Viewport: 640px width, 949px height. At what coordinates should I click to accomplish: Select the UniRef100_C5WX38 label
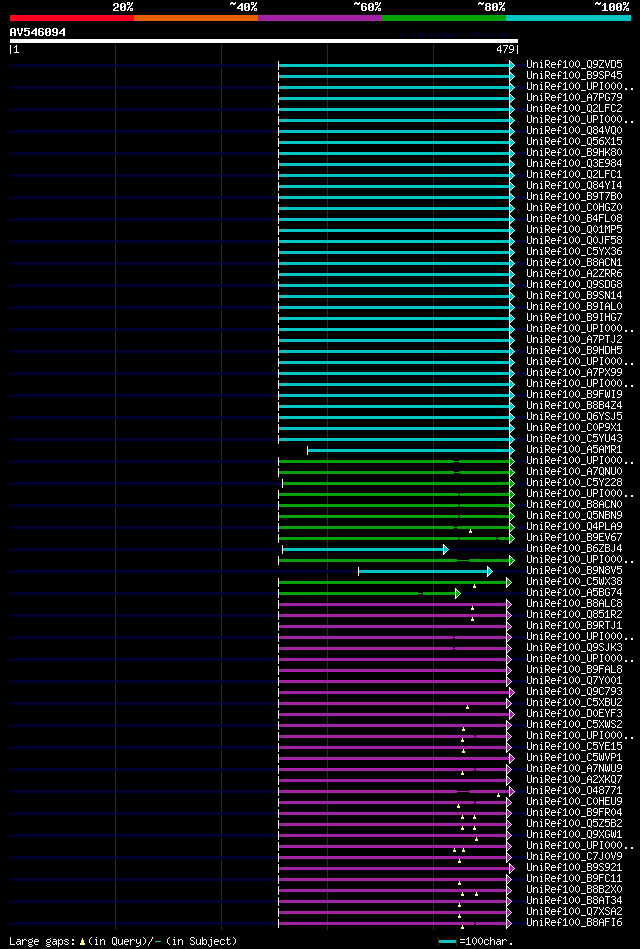click(x=575, y=582)
